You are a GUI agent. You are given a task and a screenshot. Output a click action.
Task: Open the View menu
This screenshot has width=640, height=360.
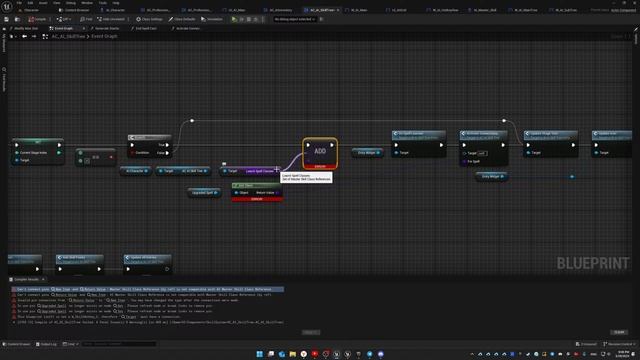point(57,3)
